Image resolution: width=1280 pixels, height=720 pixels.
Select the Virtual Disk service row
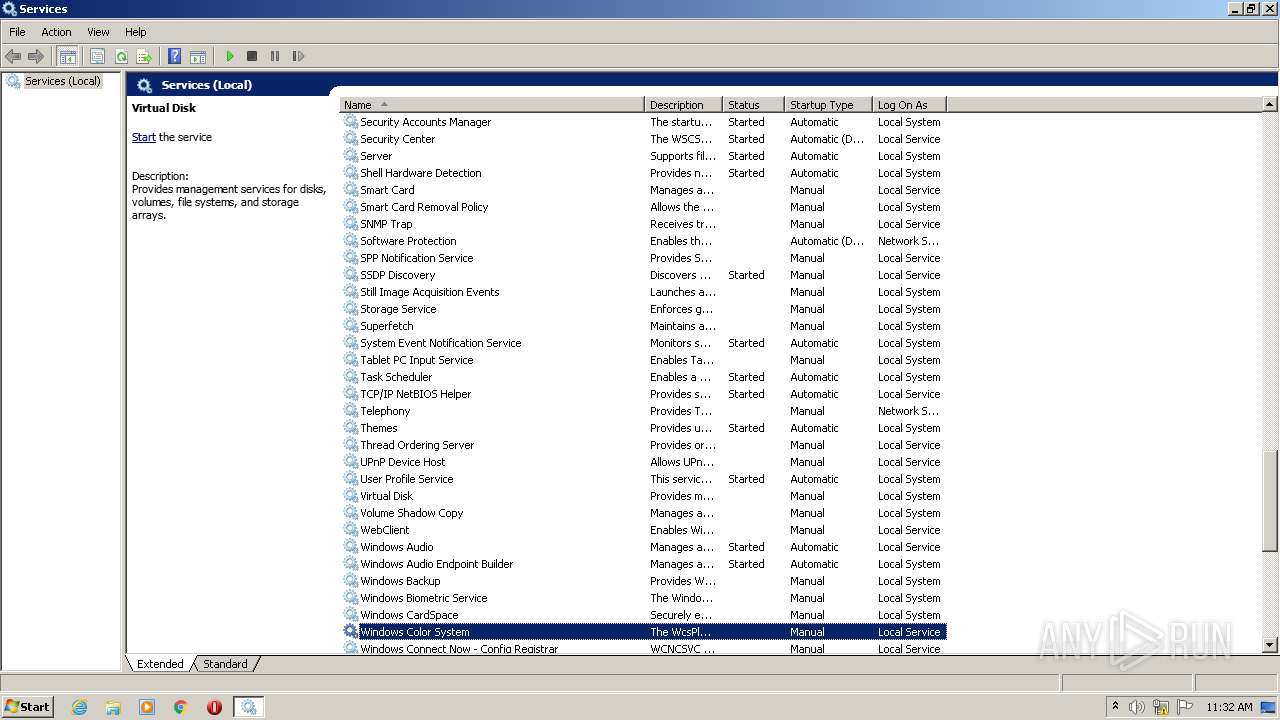[643, 496]
